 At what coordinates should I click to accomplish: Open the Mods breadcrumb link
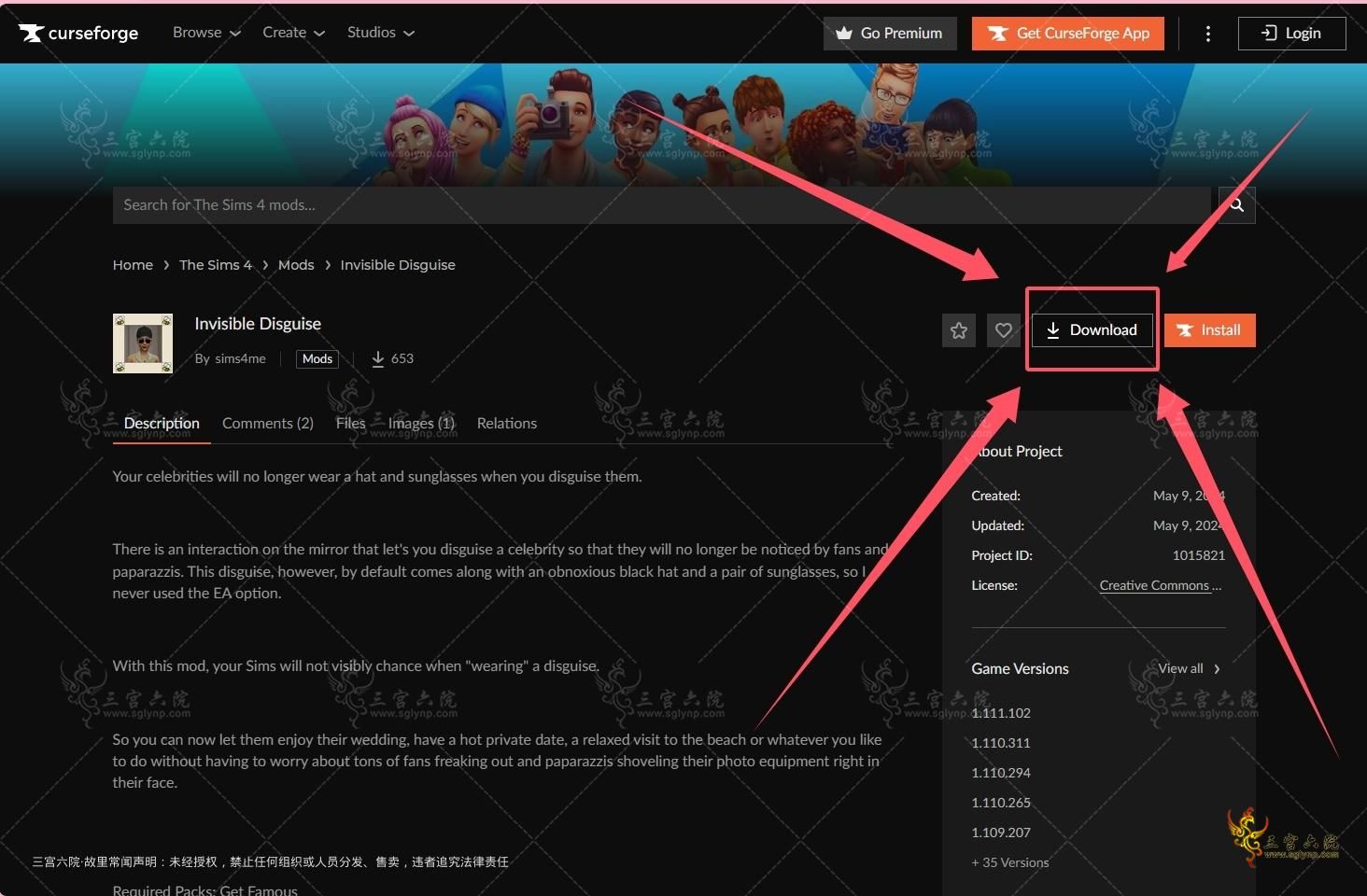[x=296, y=265]
